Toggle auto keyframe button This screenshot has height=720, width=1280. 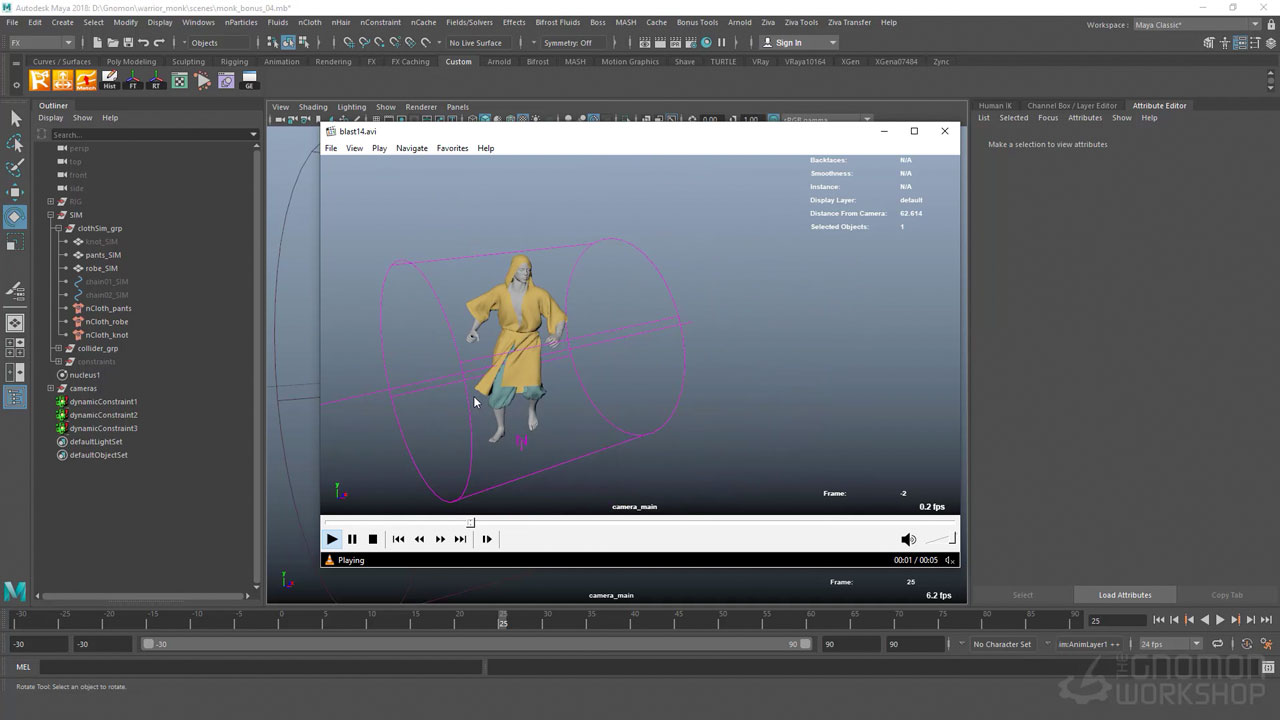click(x=1248, y=644)
